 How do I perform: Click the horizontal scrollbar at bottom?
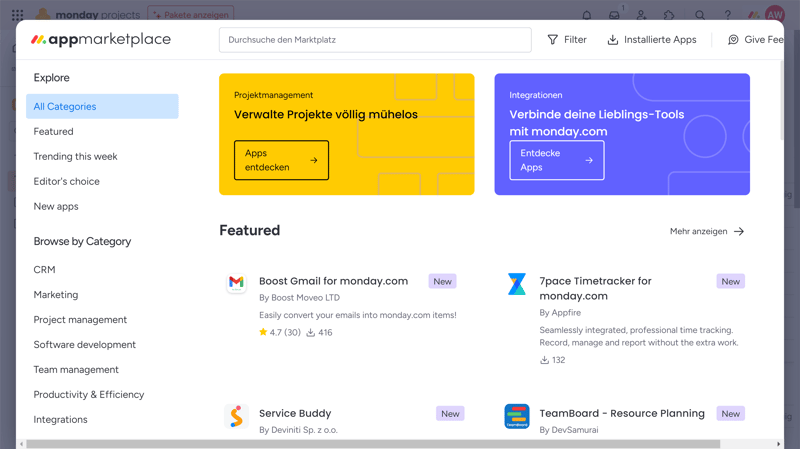pyautogui.click(x=372, y=444)
